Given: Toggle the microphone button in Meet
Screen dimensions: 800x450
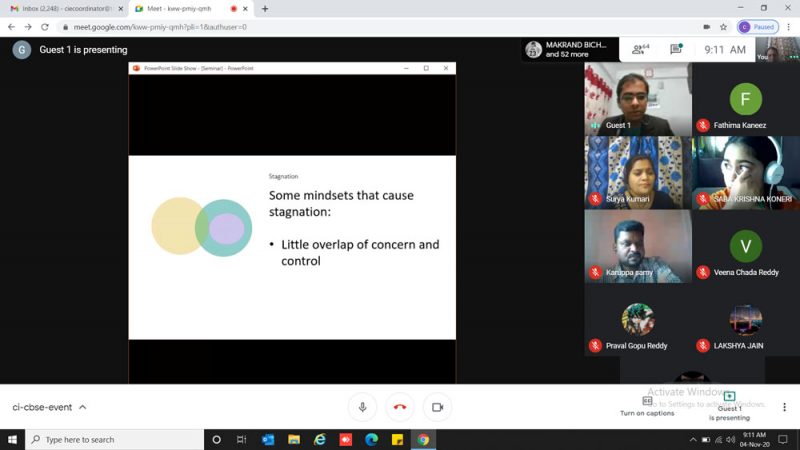Looking at the screenshot, I should coord(362,407).
